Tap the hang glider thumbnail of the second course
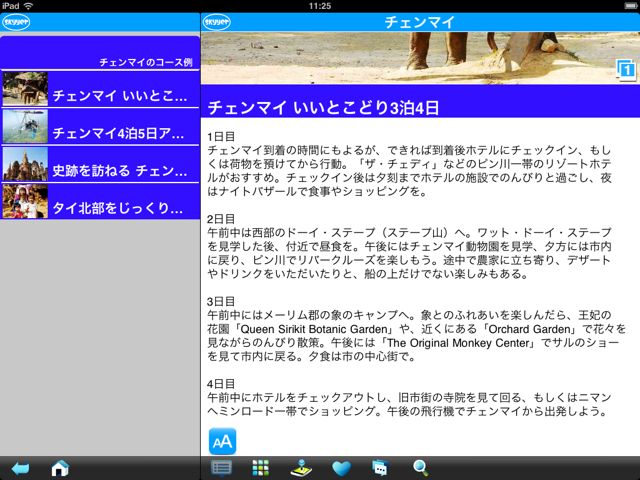 click(25, 126)
